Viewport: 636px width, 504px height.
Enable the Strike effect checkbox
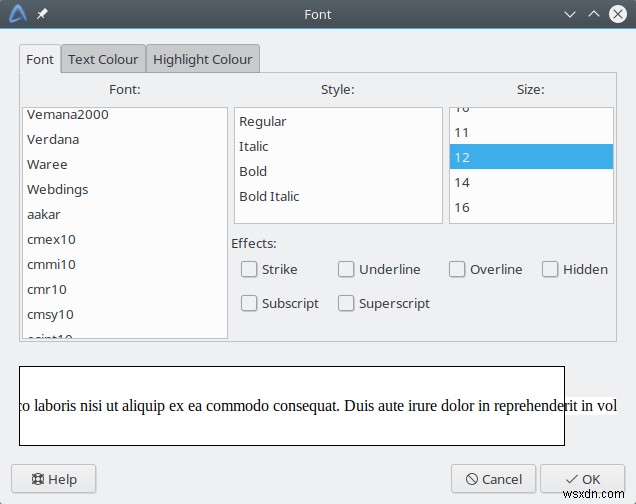click(x=249, y=269)
